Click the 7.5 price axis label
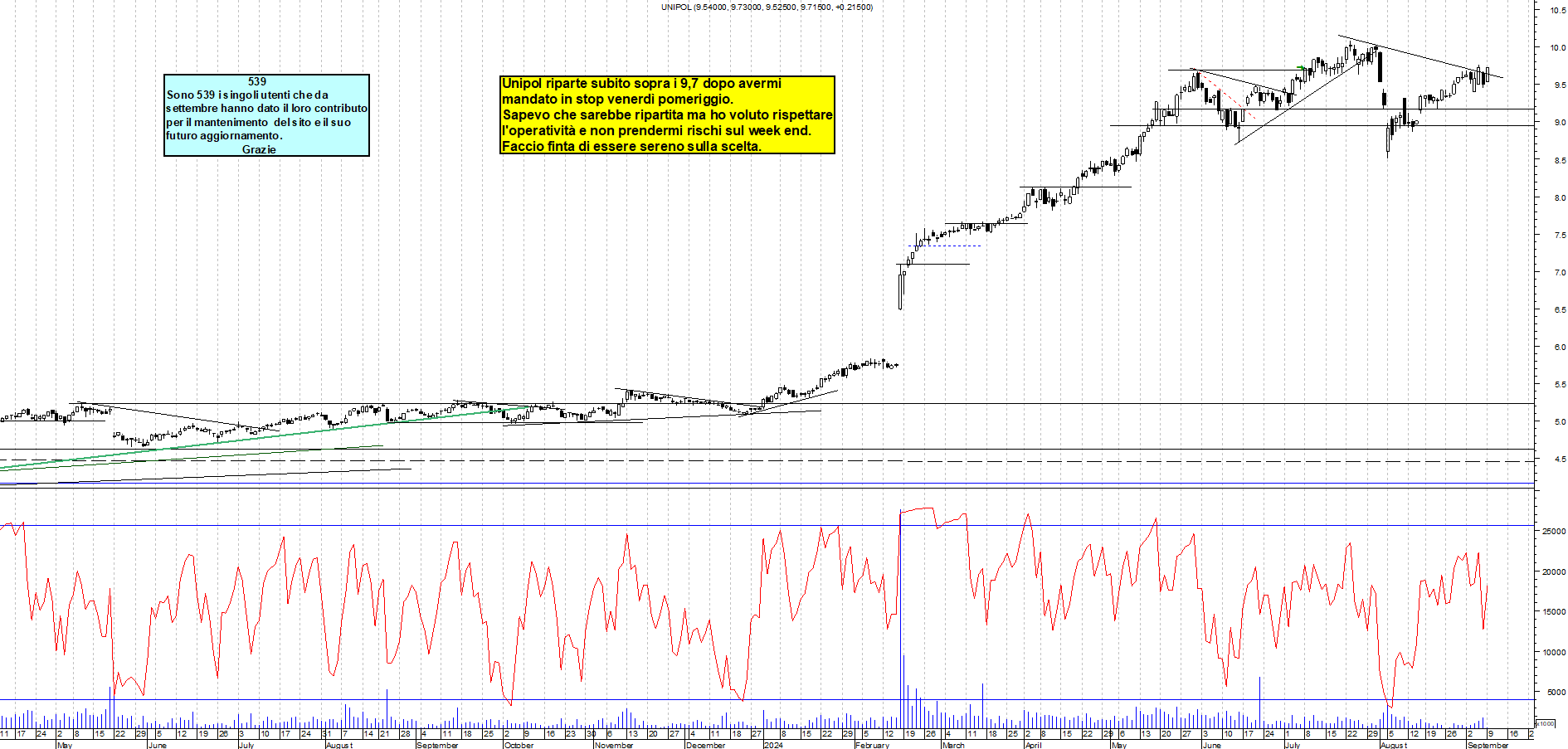 tap(1560, 235)
